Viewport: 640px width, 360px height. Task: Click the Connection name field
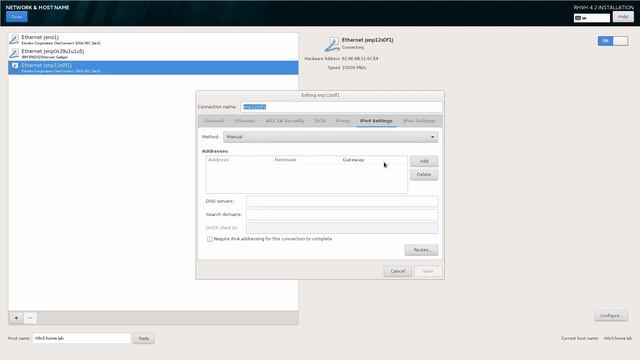341,107
